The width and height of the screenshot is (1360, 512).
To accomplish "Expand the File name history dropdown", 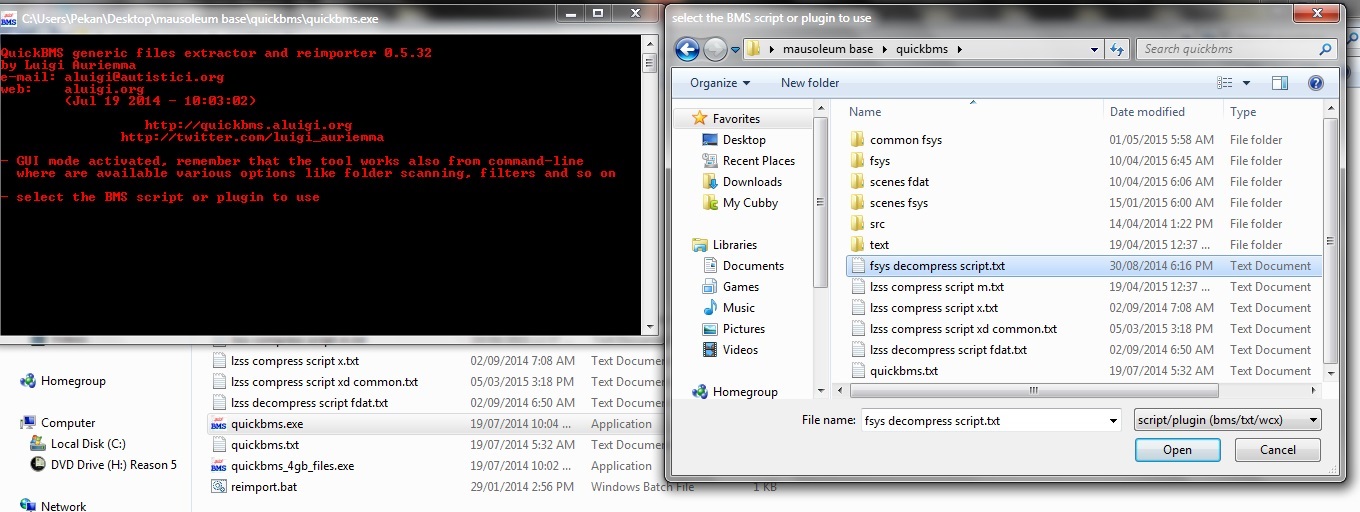I will click(x=1113, y=421).
